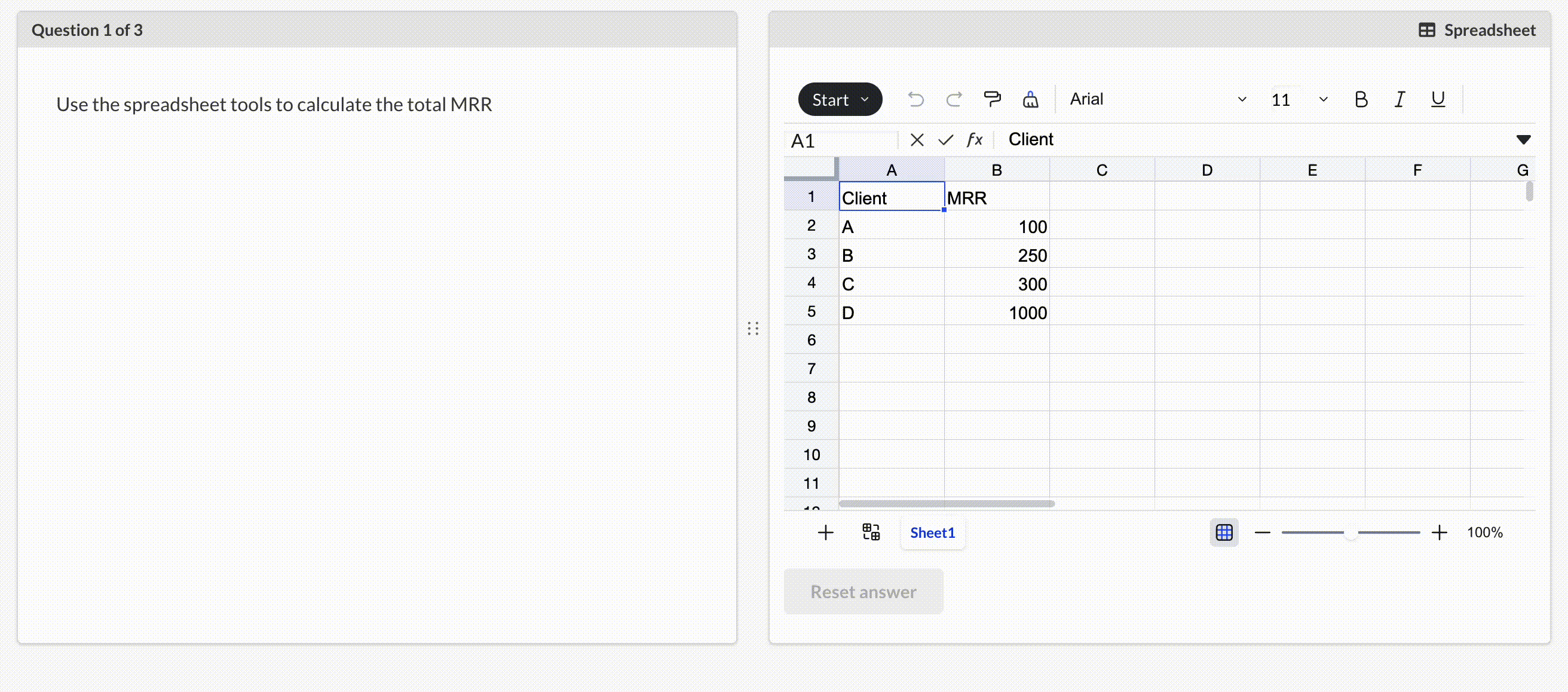Select the Sheet1 tab
This screenshot has width=1568, height=692.
coord(932,532)
